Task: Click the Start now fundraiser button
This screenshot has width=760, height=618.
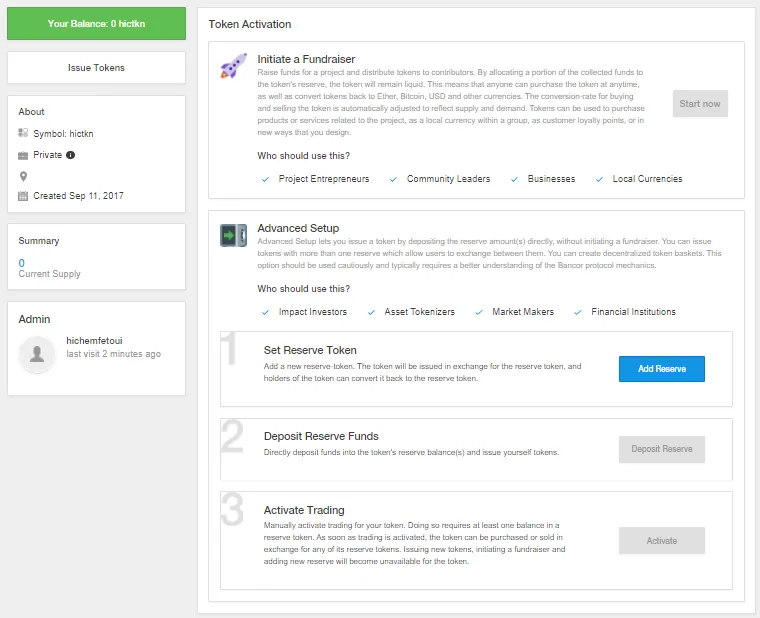Action: pos(700,104)
